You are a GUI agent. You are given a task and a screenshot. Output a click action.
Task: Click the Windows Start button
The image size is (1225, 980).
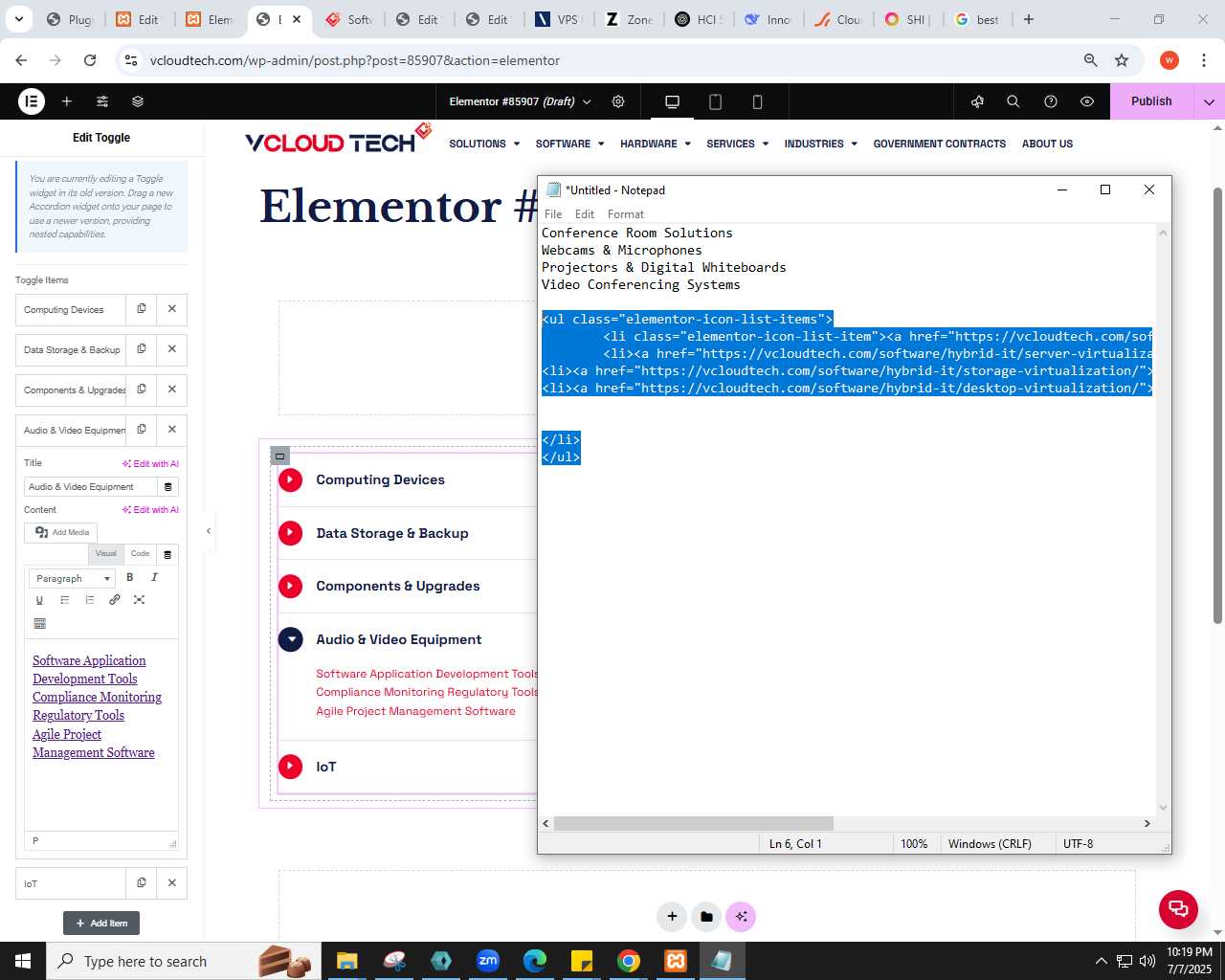coord(23,961)
